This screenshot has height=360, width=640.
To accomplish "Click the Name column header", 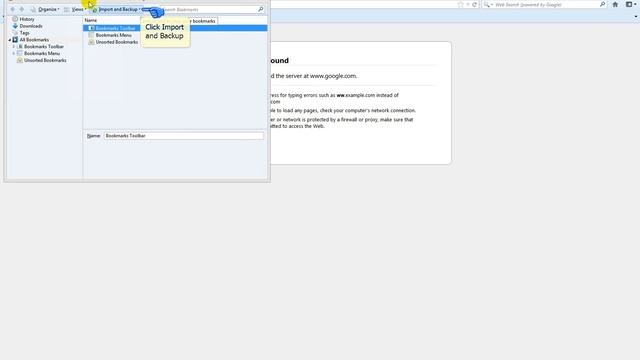I will [91, 20].
